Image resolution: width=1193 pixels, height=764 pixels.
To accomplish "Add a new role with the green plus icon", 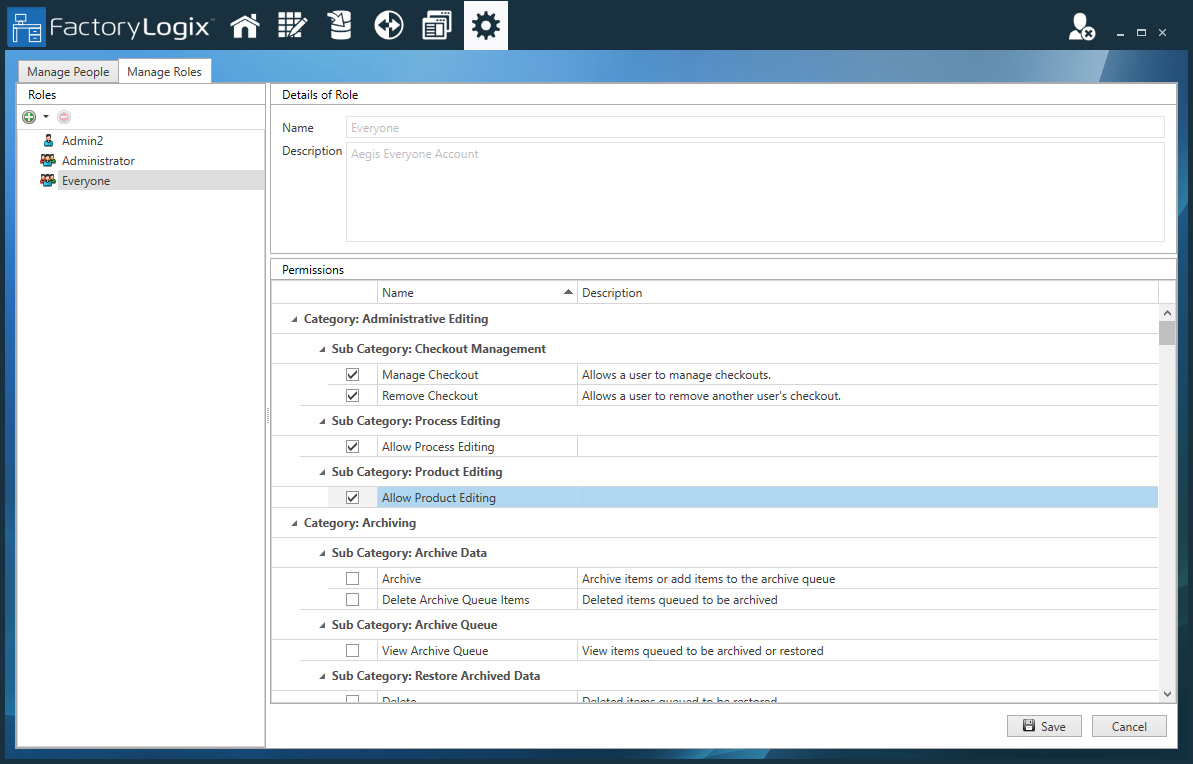I will (28, 117).
